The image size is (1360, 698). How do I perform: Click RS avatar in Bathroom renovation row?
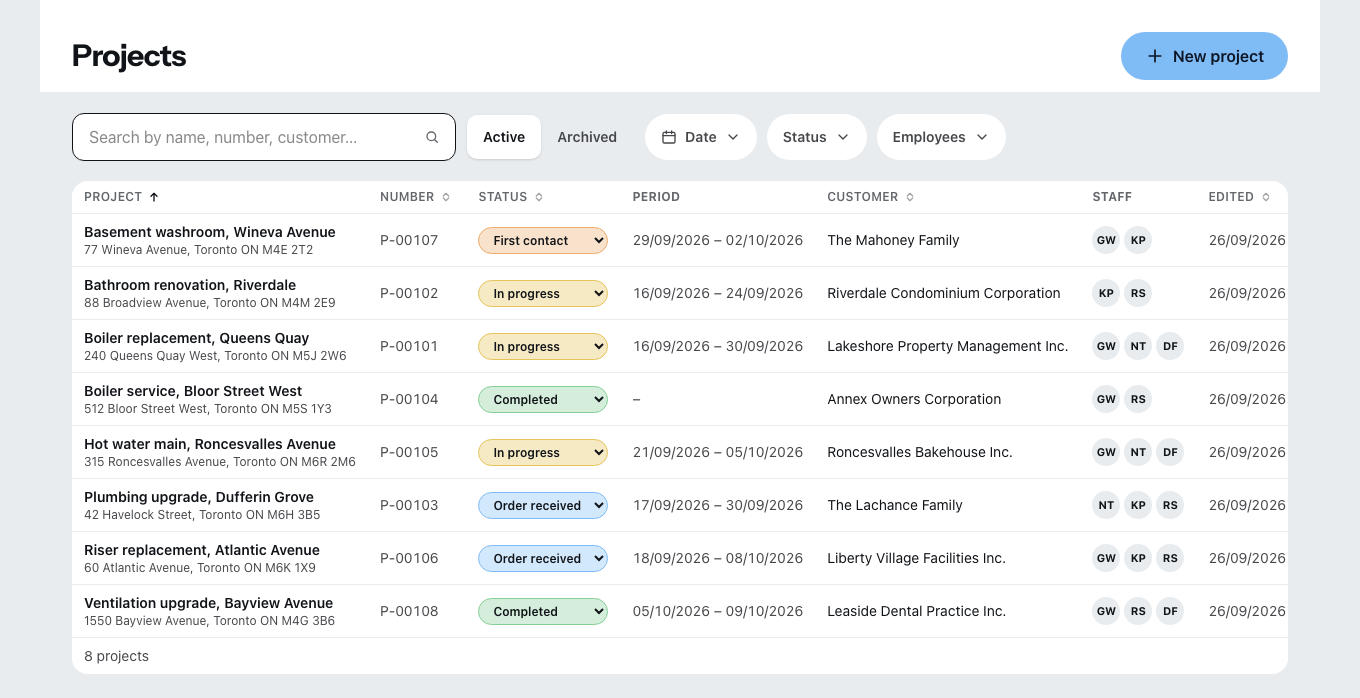(x=1138, y=293)
